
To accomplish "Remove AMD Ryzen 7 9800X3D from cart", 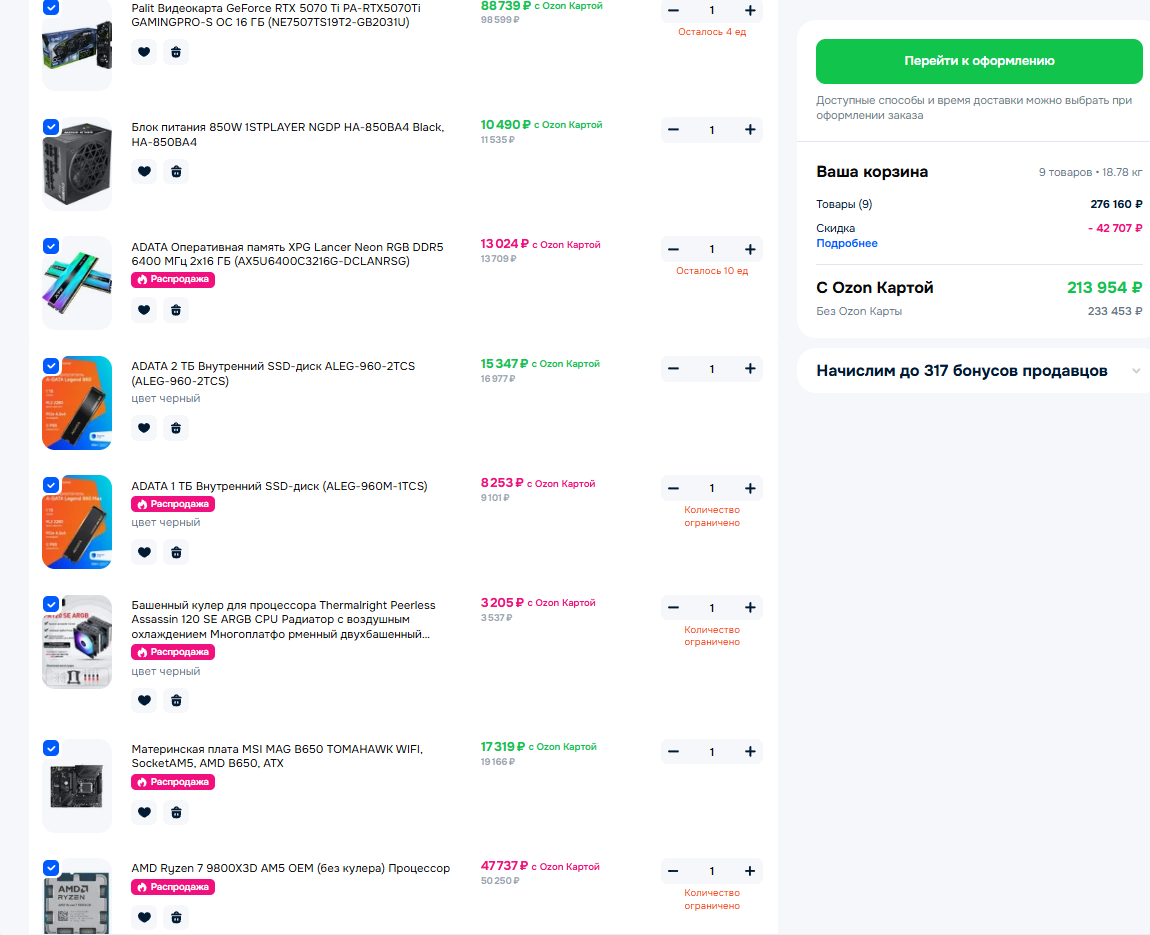I will 176,917.
